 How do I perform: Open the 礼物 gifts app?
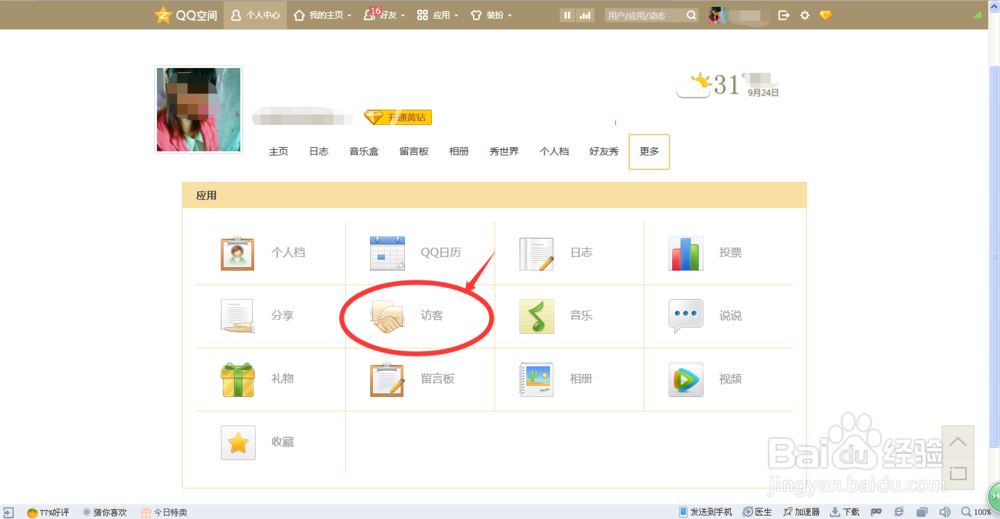[238, 379]
